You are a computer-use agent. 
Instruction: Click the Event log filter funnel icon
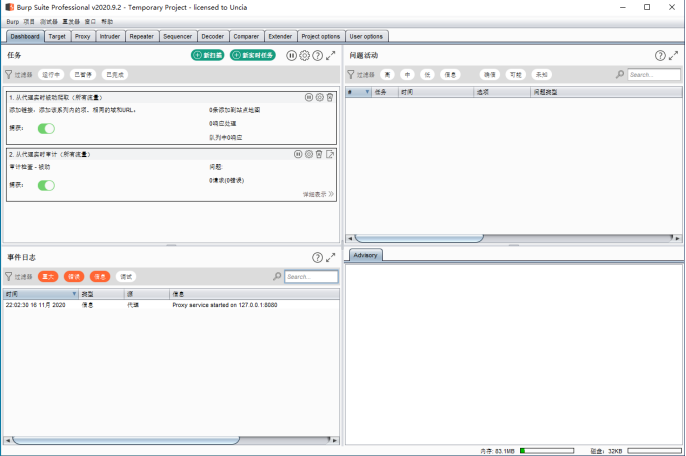[x=9, y=277]
